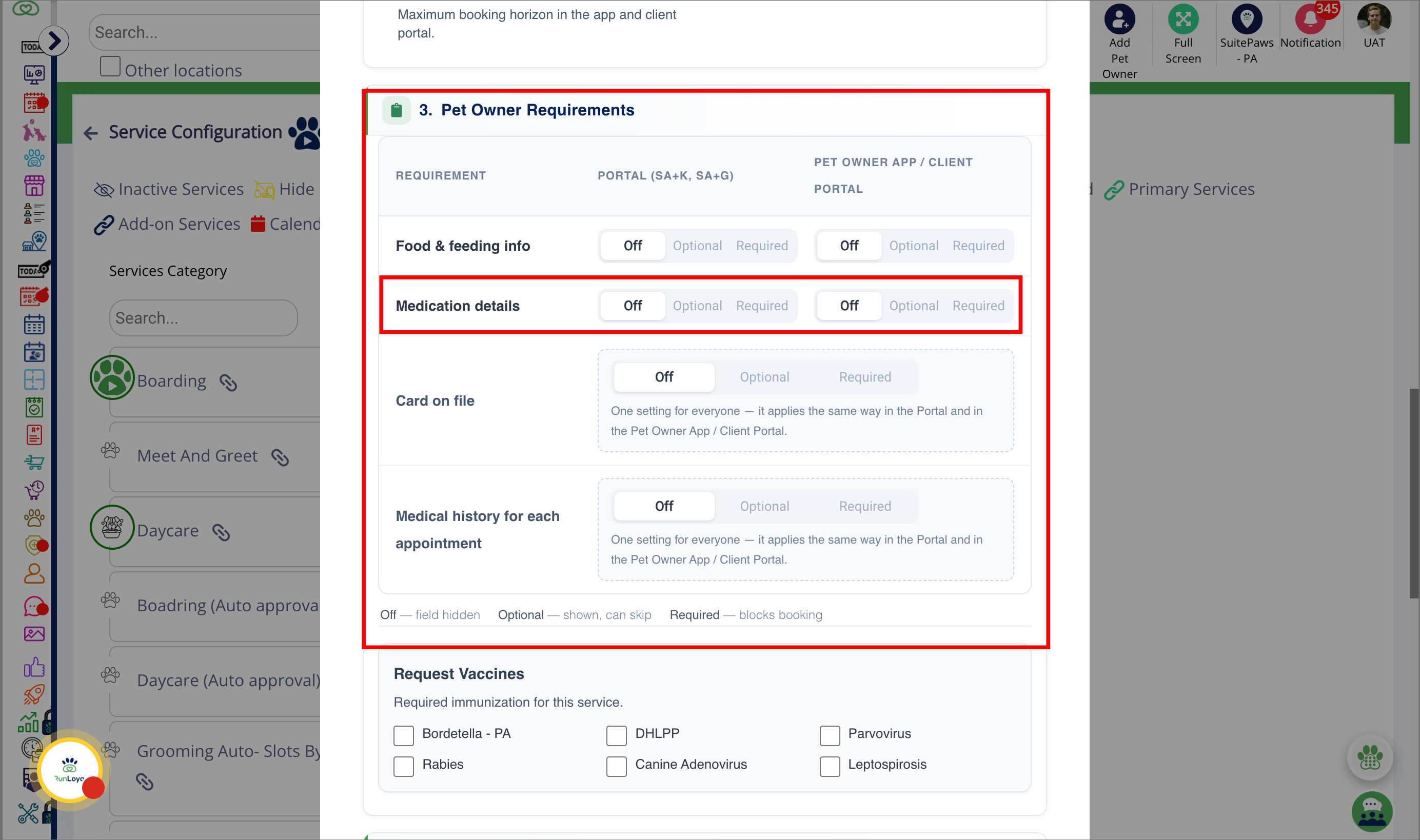The image size is (1420, 840).
Task: Click the Pet Owner Requirements clipboard icon
Action: tap(397, 110)
